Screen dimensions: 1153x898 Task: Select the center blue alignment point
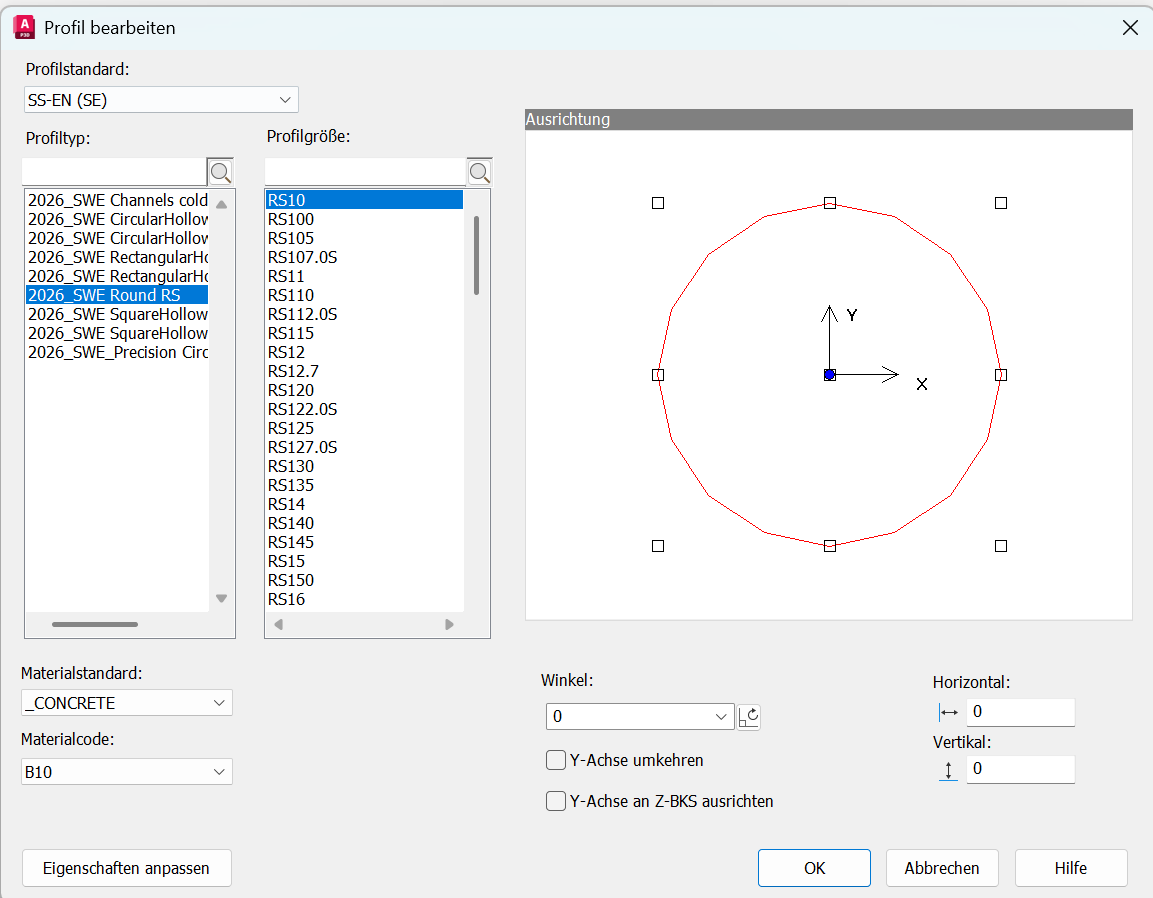coord(829,374)
